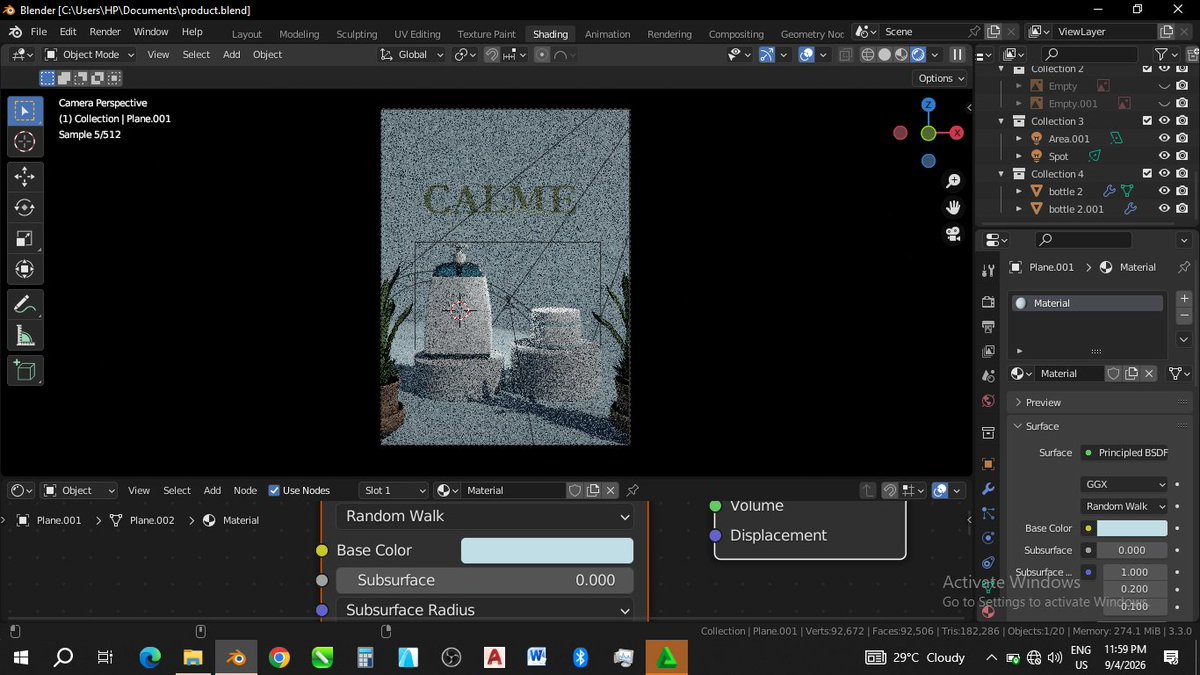Switch to the Modeling workspace tab
The image size is (1200, 675).
[299, 34]
